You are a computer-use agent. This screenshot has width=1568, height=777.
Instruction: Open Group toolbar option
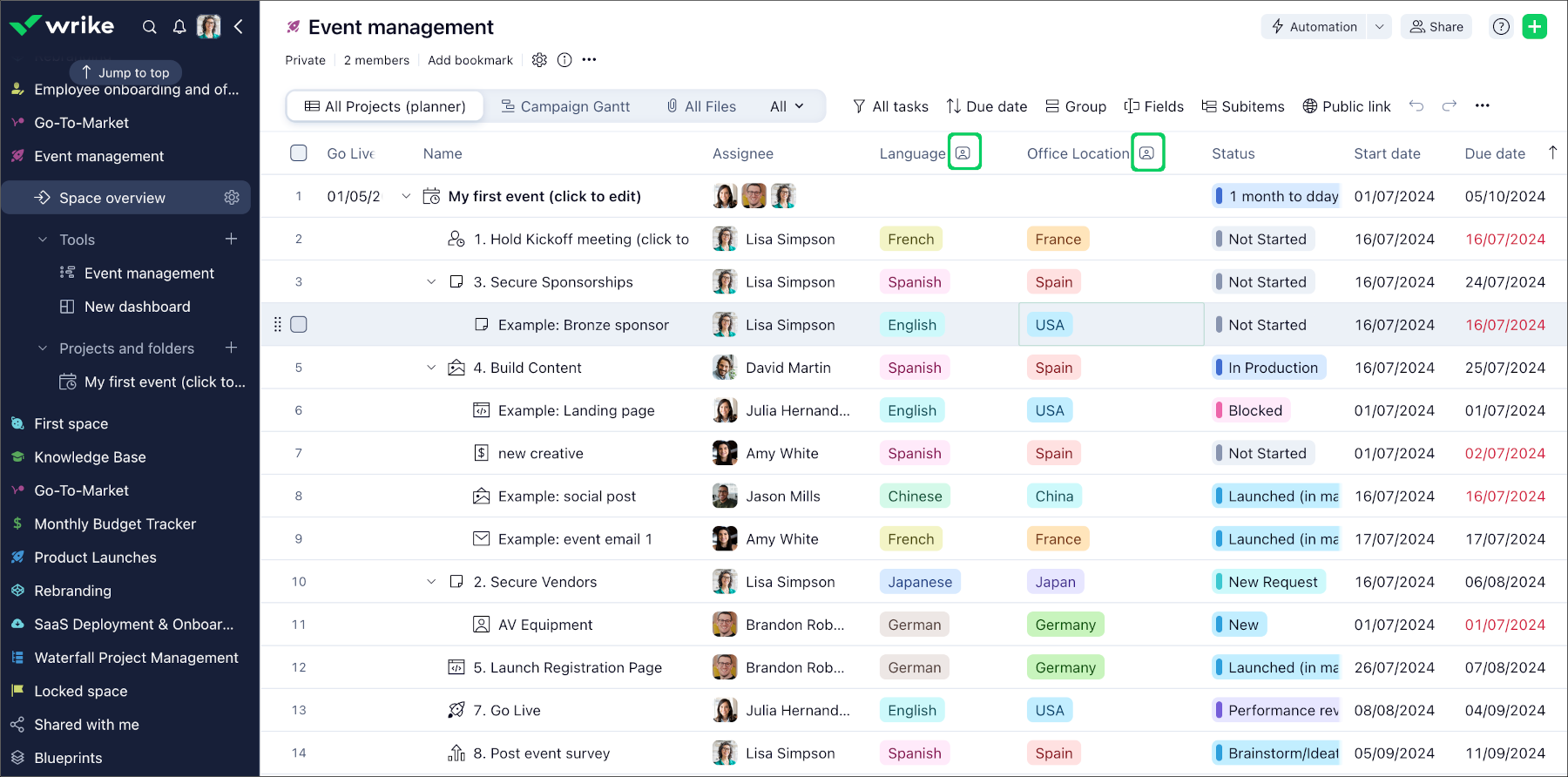click(1076, 106)
